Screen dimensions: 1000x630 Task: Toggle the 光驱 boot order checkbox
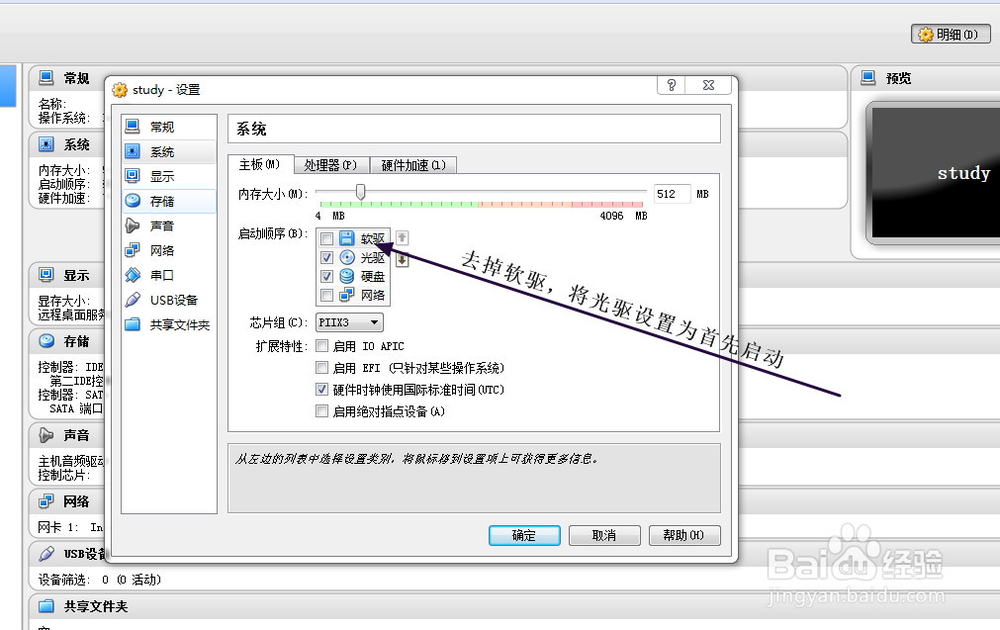(327, 258)
